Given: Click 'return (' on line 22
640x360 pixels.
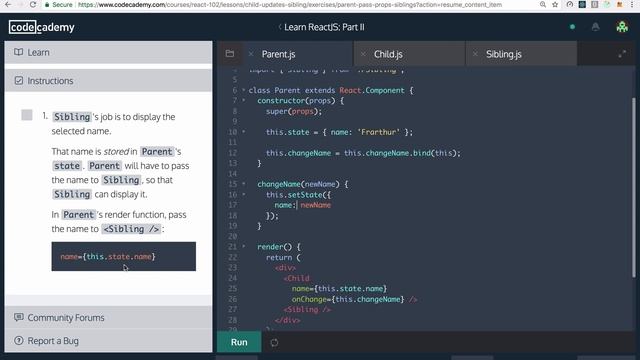Looking at the screenshot, I should point(283,257).
